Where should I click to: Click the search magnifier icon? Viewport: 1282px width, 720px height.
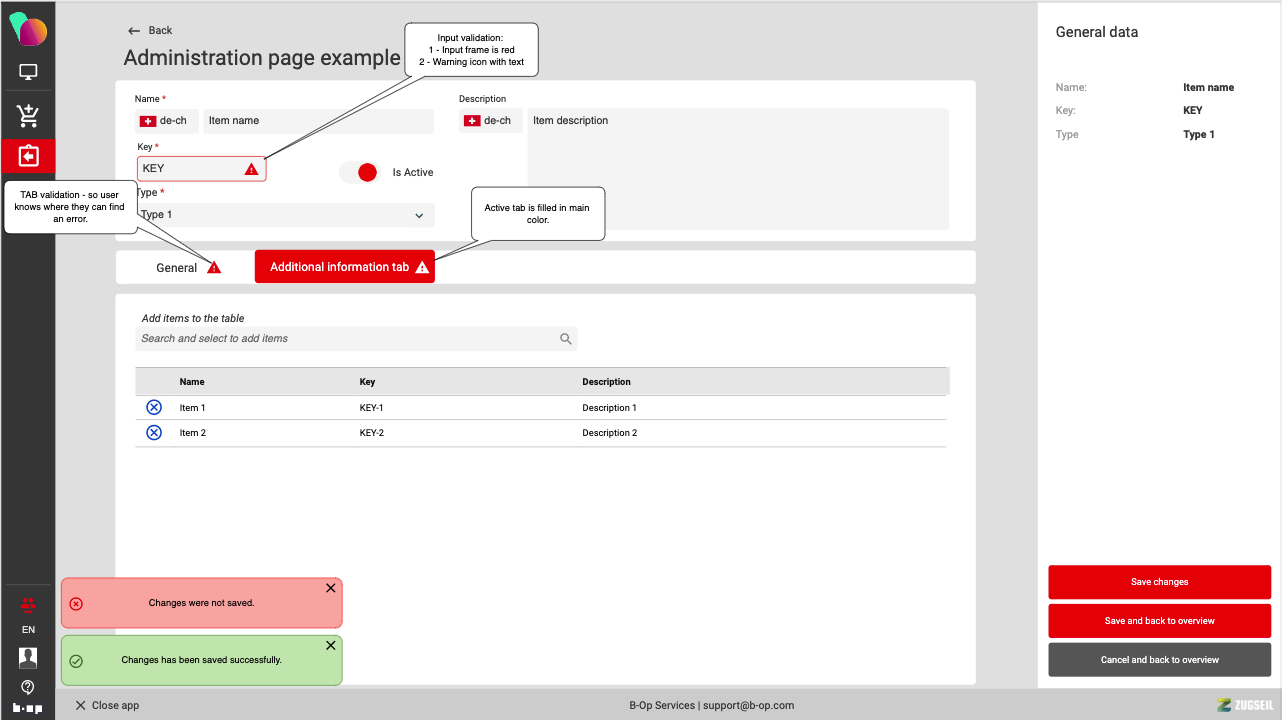tap(566, 339)
